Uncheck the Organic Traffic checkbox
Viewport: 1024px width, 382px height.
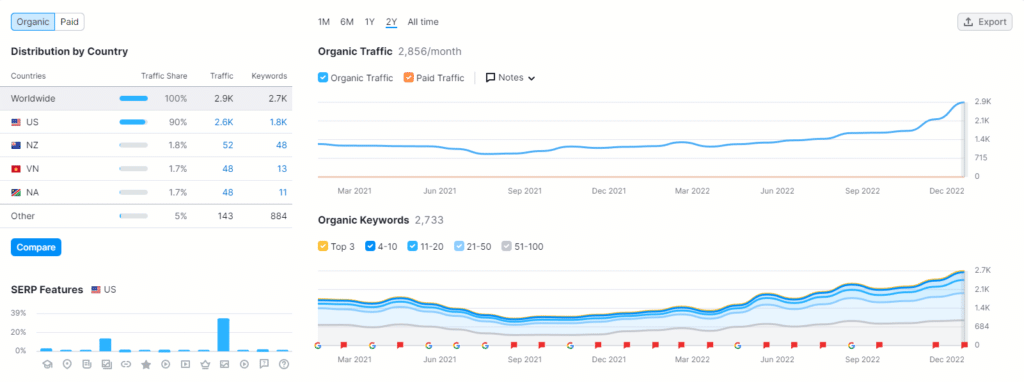click(323, 78)
